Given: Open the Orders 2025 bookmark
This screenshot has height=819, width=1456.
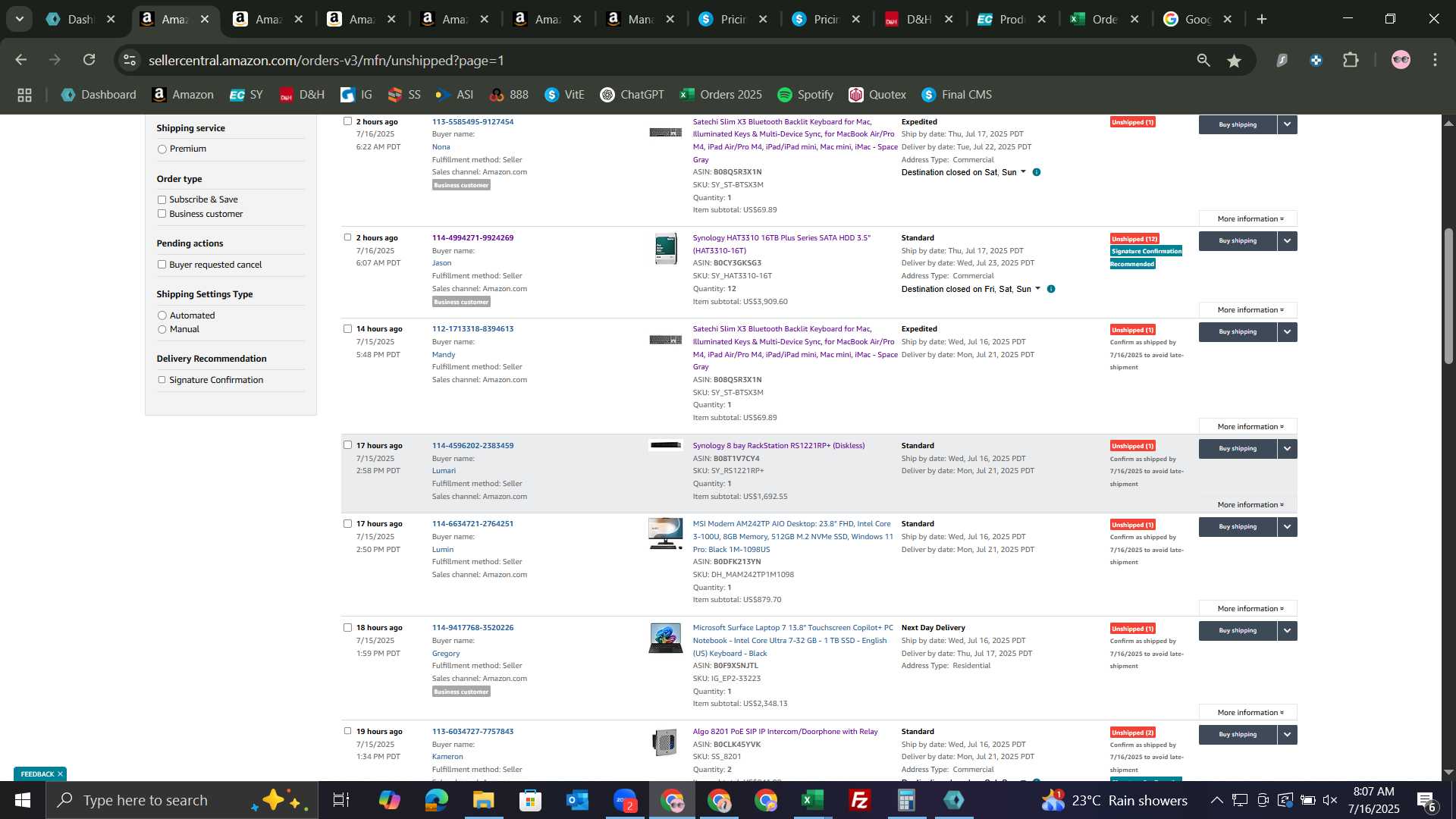Looking at the screenshot, I should click(x=721, y=95).
